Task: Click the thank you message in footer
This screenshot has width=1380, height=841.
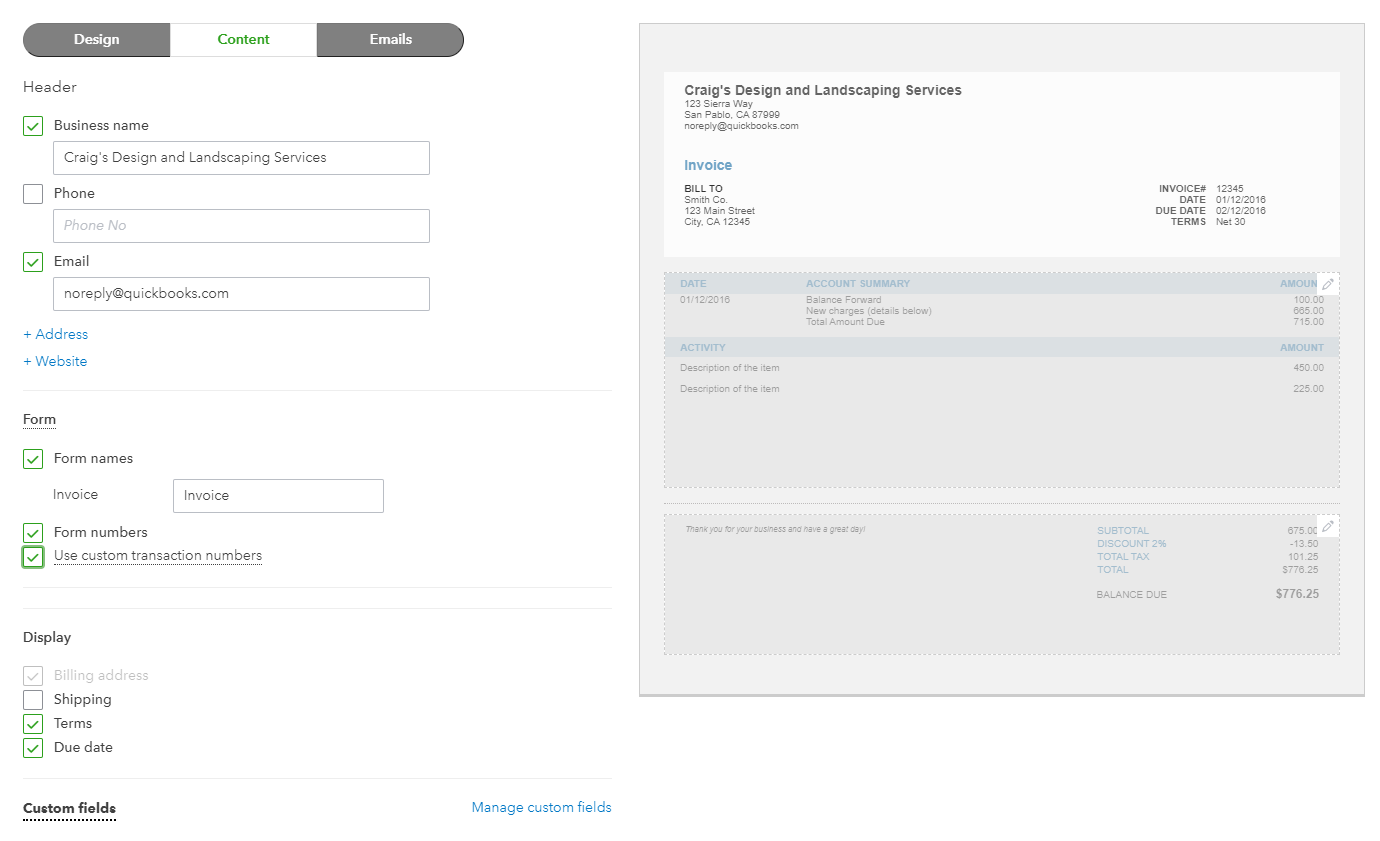Action: coord(775,529)
